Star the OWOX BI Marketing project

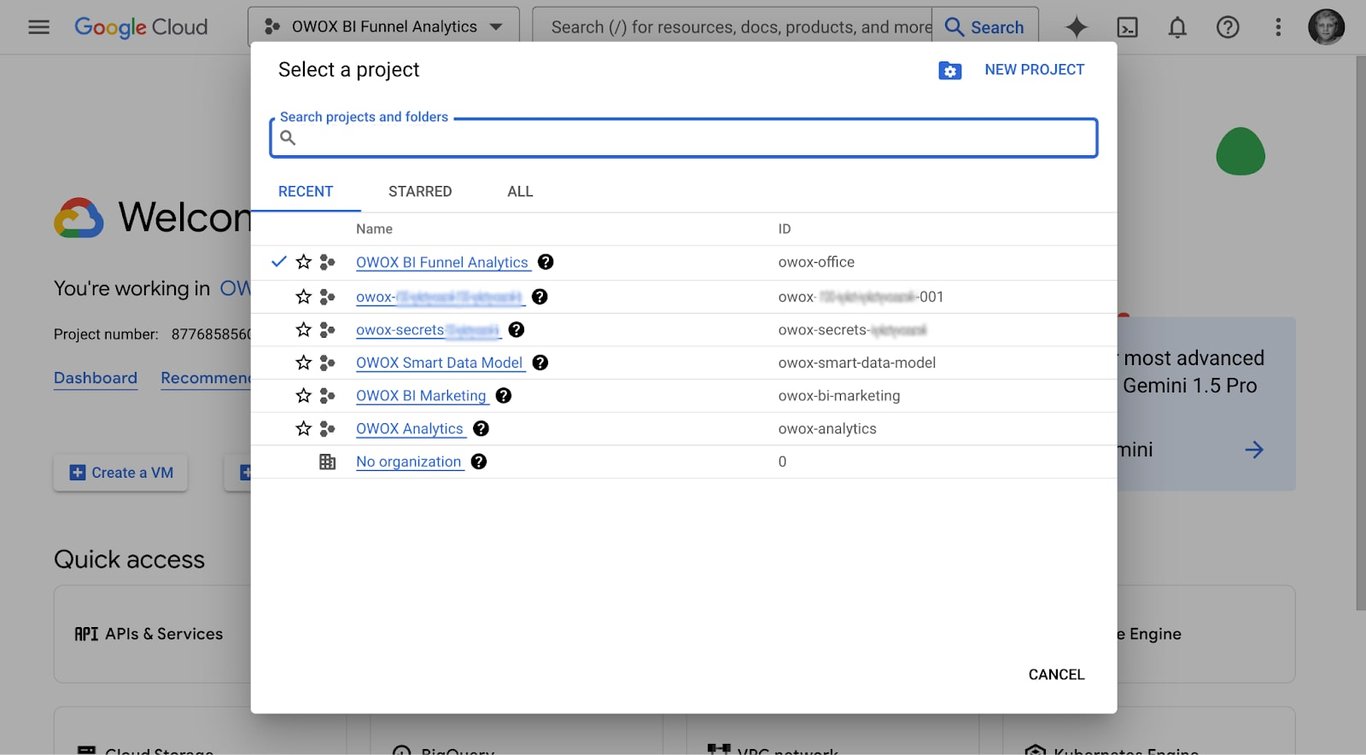pyautogui.click(x=304, y=395)
